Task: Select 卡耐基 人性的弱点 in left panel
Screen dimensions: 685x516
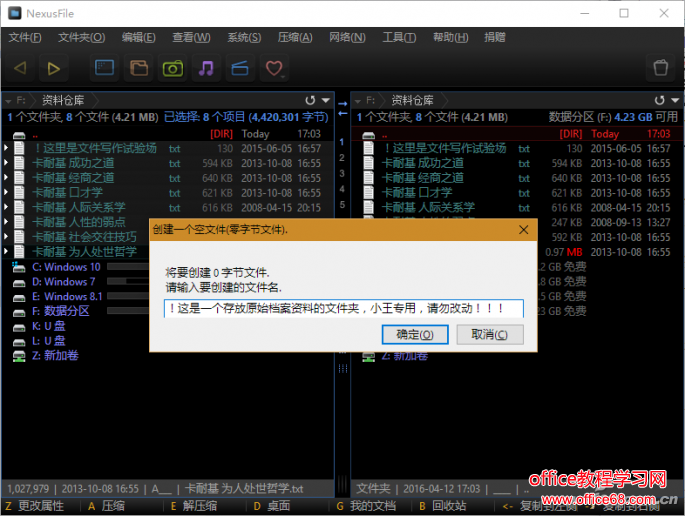Action: click(x=79, y=222)
